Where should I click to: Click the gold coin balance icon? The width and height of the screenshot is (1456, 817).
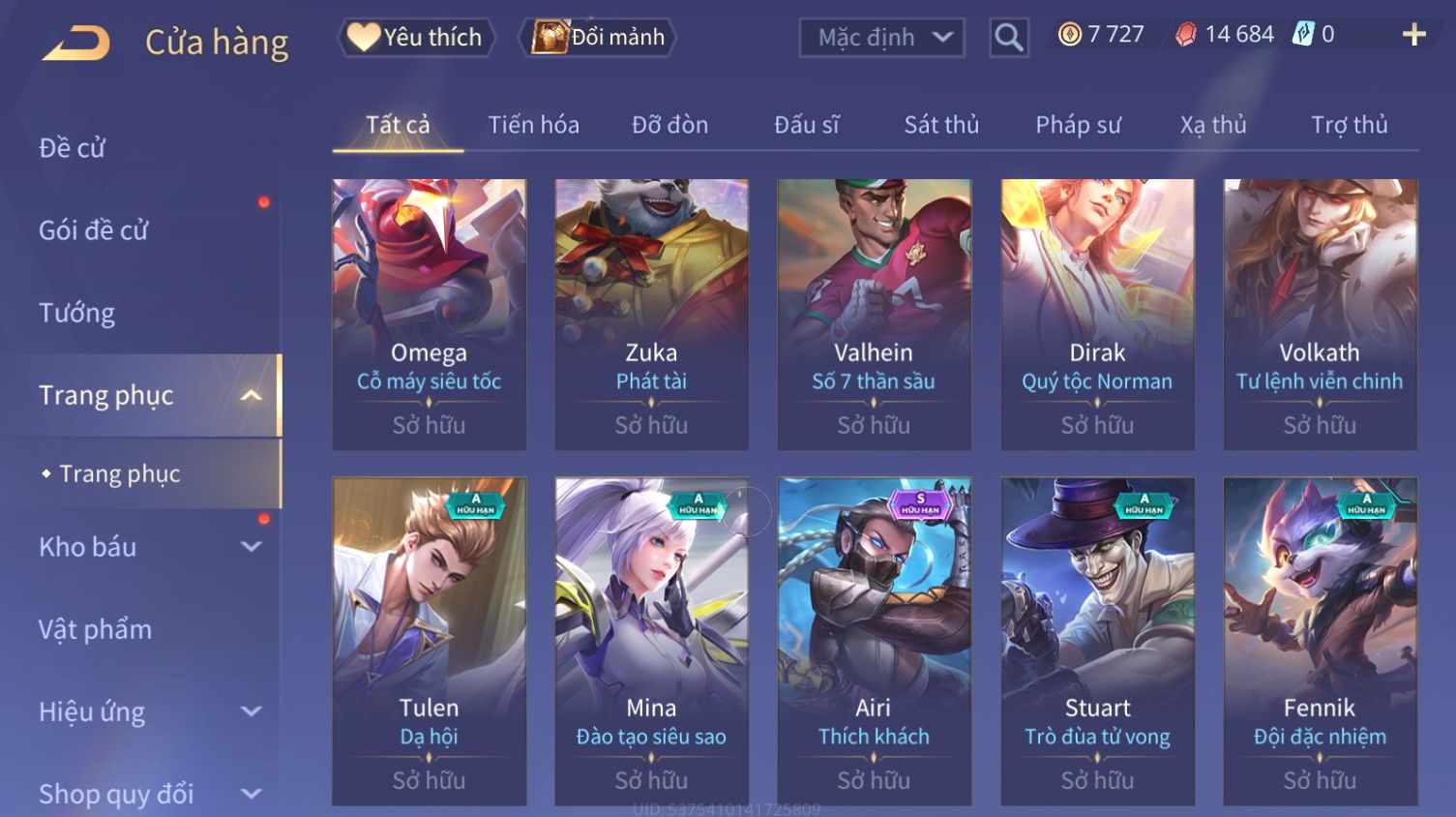(x=1069, y=35)
